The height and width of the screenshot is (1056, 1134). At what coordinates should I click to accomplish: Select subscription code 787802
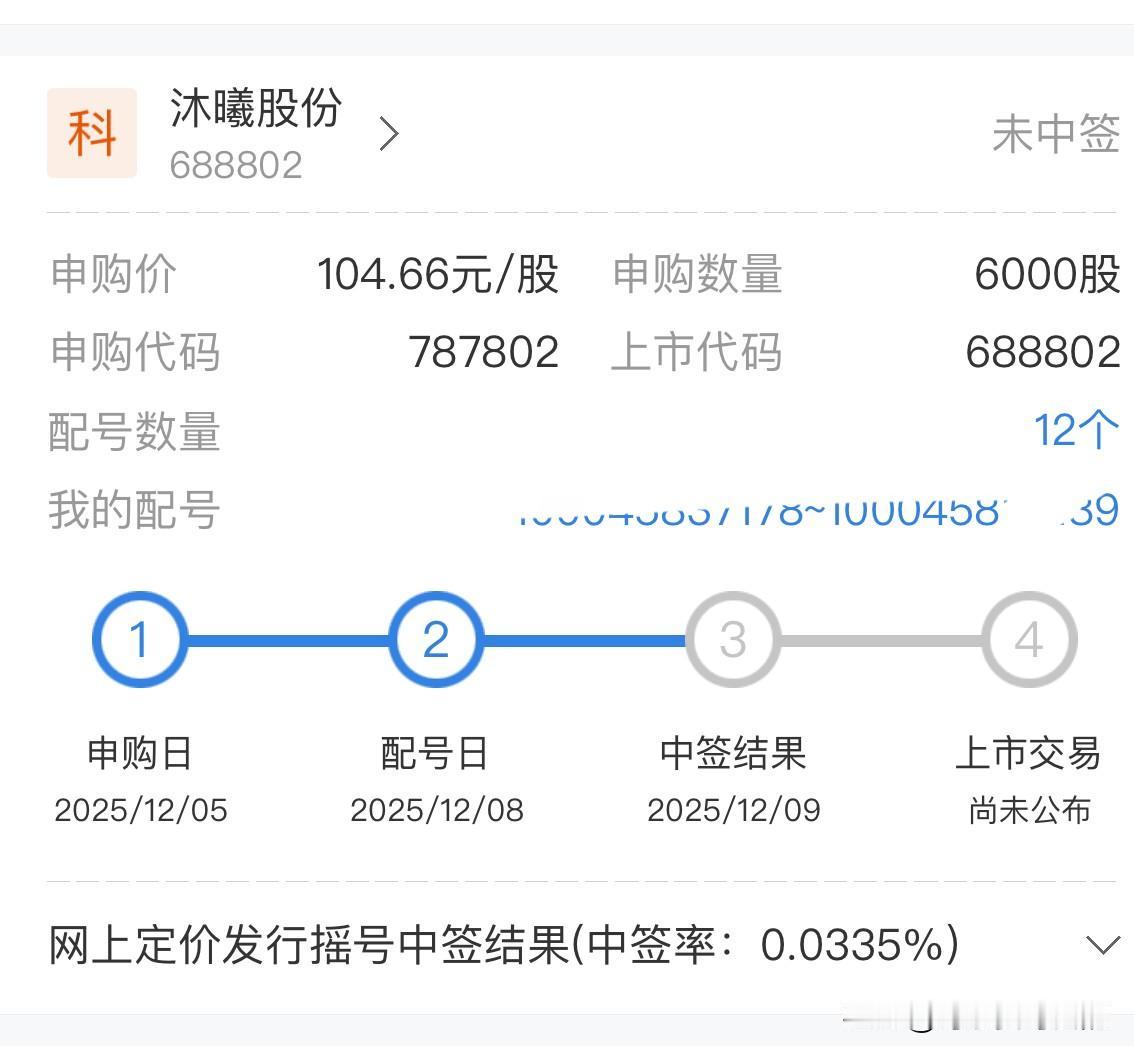pos(484,352)
